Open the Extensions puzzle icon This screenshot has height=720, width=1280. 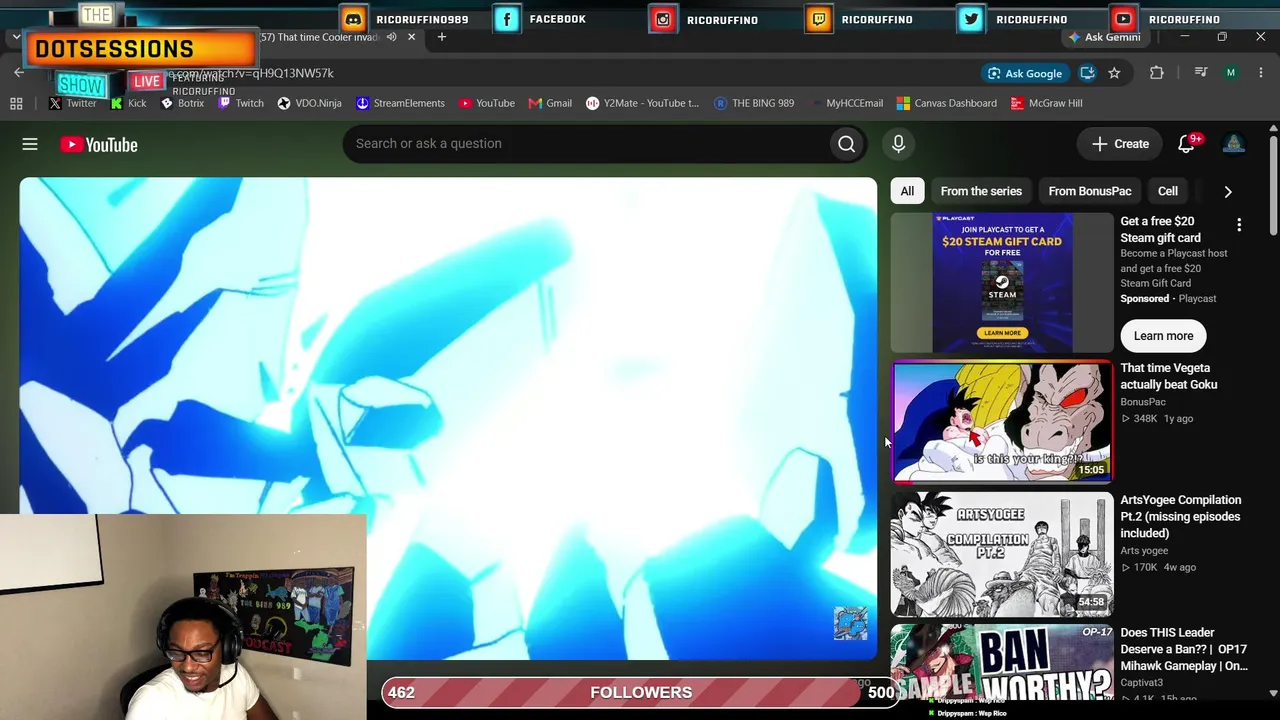(1157, 73)
